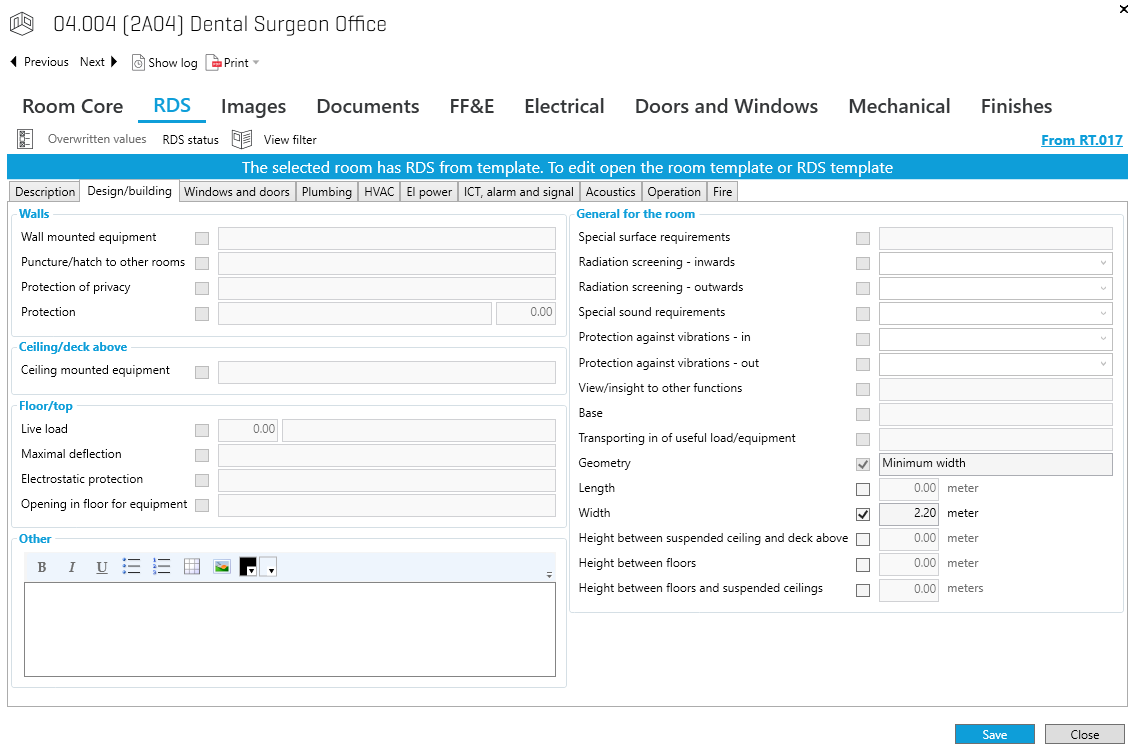1135x754 pixels.
Task: Click the Save button
Action: point(994,734)
